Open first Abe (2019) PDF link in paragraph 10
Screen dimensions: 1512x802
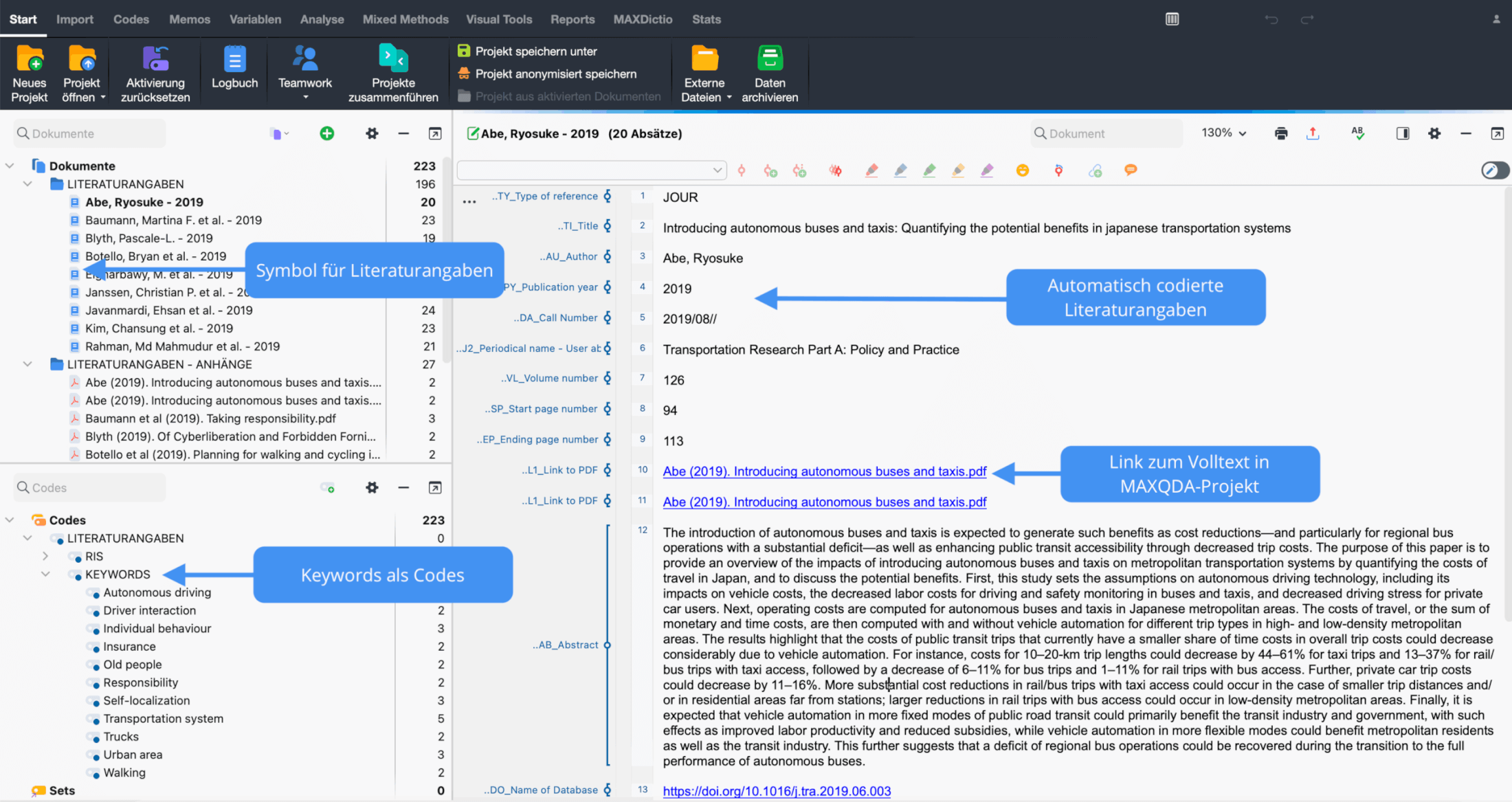825,471
